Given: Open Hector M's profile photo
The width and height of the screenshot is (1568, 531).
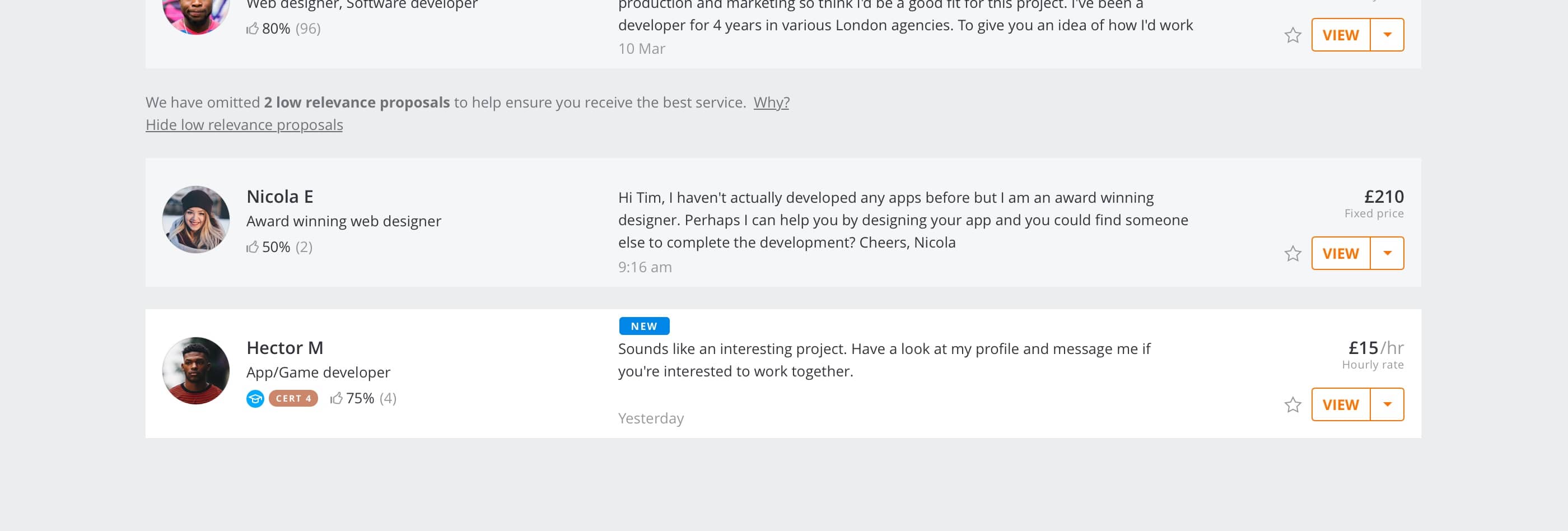Looking at the screenshot, I should [196, 371].
